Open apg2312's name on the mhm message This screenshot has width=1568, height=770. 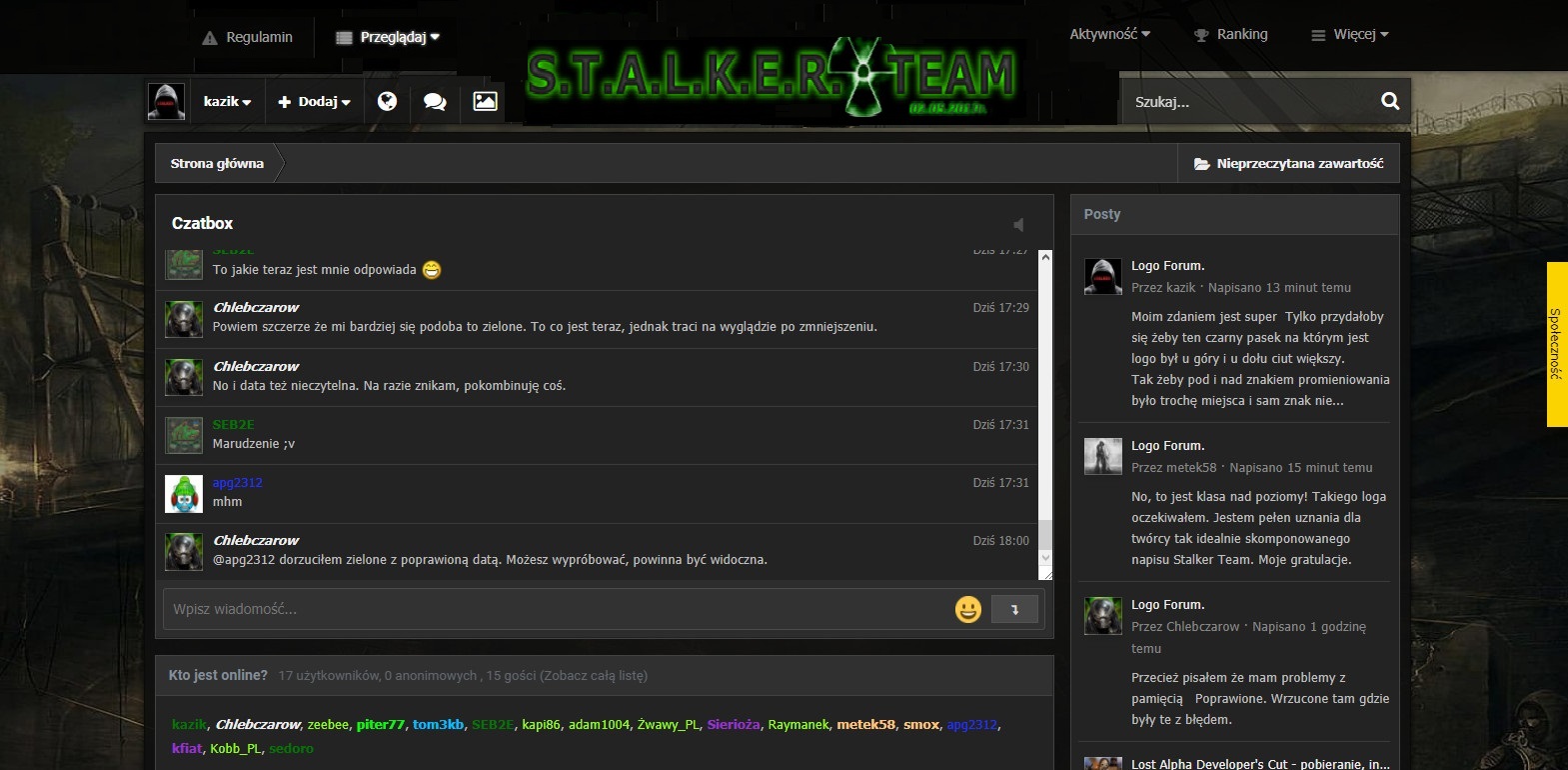coord(237,482)
